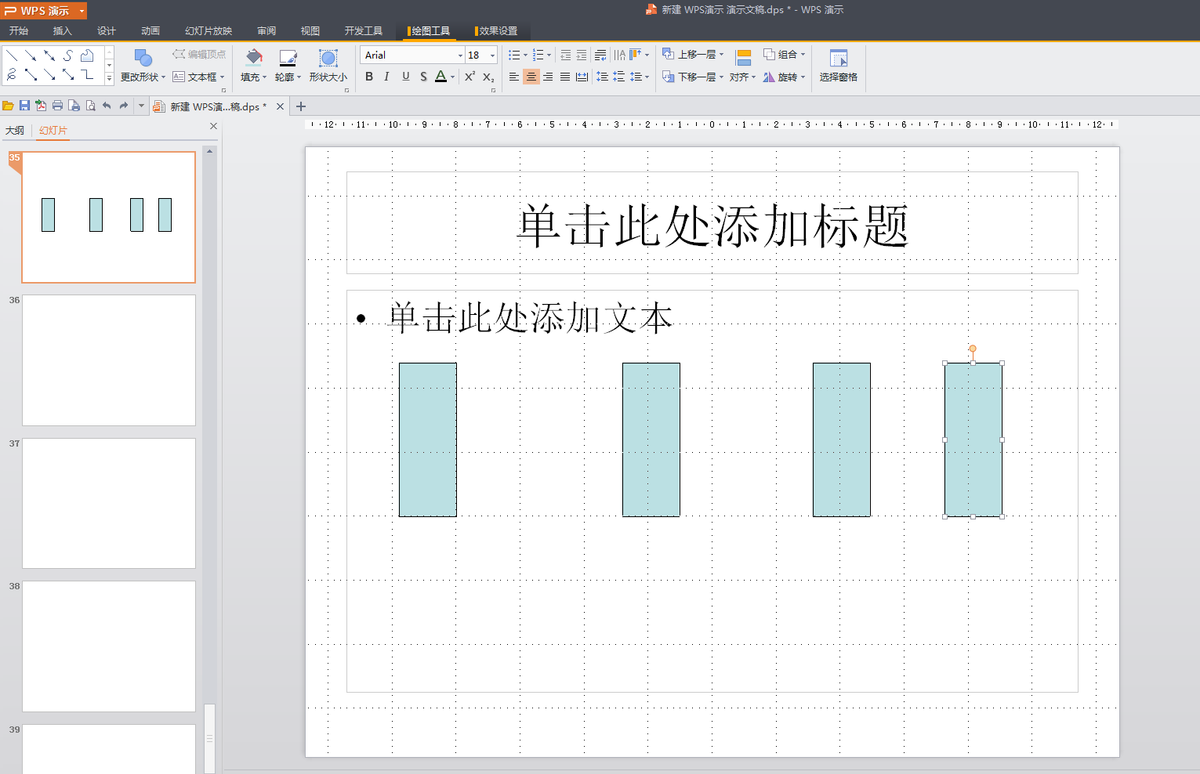Image resolution: width=1200 pixels, height=774 pixels.
Task: Click the Open folder icon in quick toolbar
Action: (x=8, y=106)
